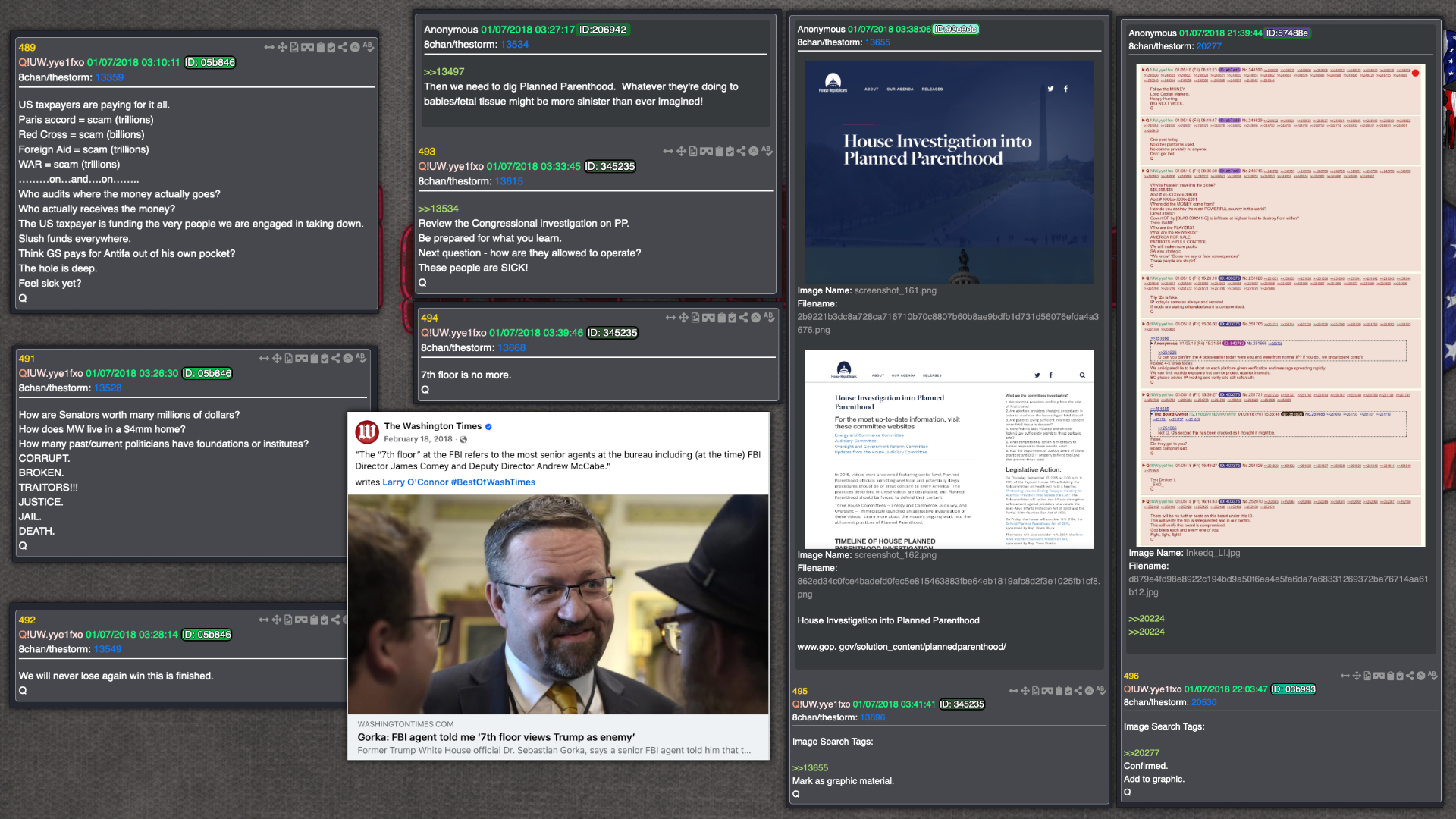Click the horizontal resize arrows icon on post 496

(x=1345, y=676)
